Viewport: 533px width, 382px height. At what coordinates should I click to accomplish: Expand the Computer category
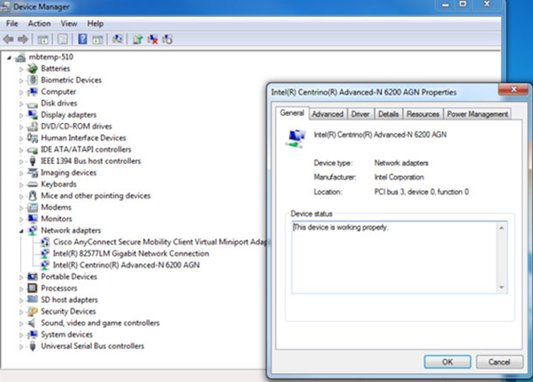point(21,92)
